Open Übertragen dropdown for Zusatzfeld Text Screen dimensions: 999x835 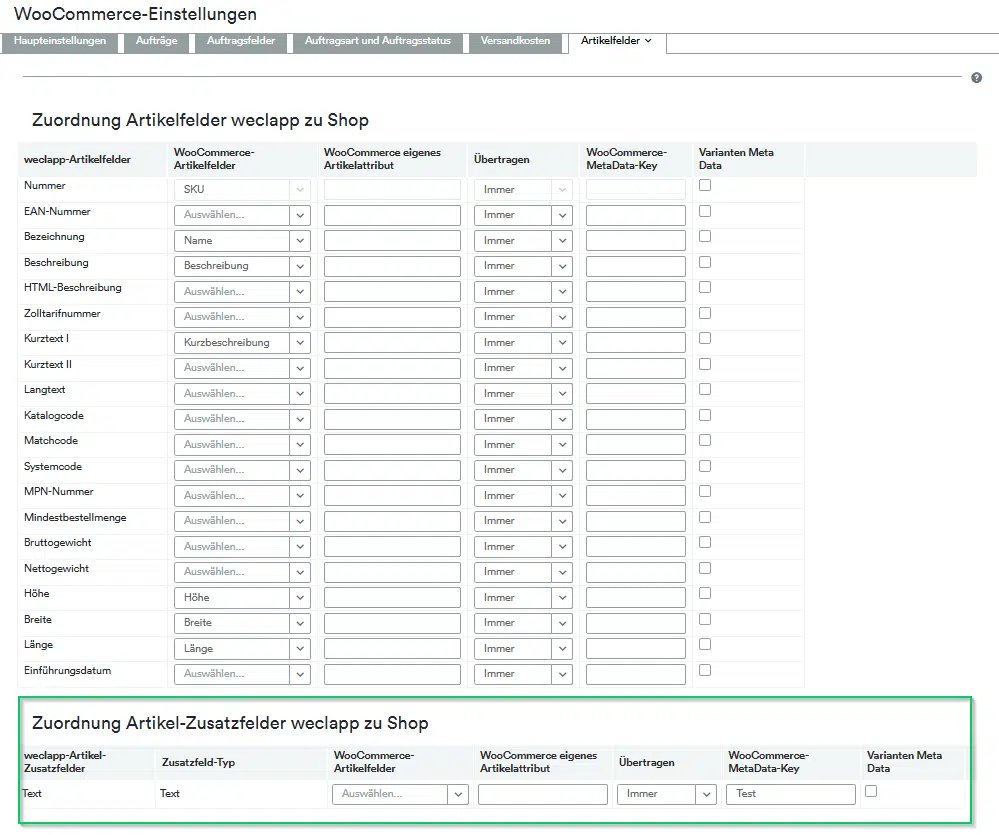666,794
